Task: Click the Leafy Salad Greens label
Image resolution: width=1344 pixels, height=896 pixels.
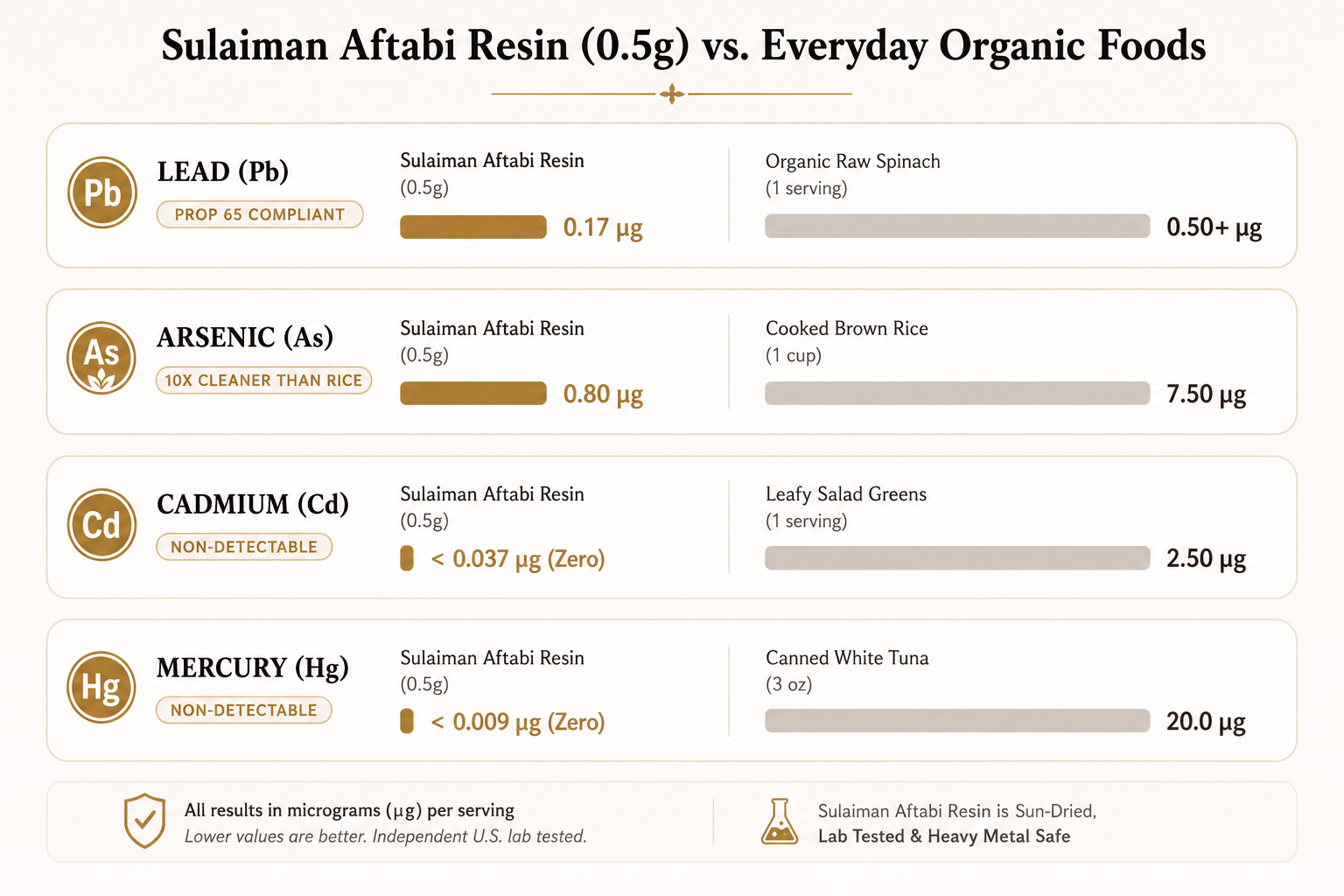Action: coord(846,494)
